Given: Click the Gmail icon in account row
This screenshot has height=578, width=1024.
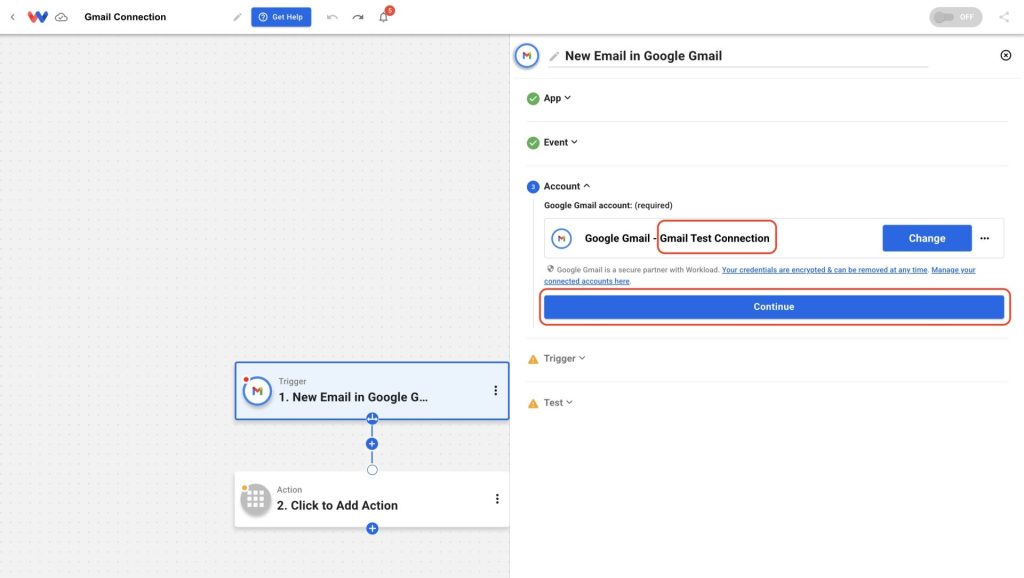Looking at the screenshot, I should pyautogui.click(x=561, y=238).
